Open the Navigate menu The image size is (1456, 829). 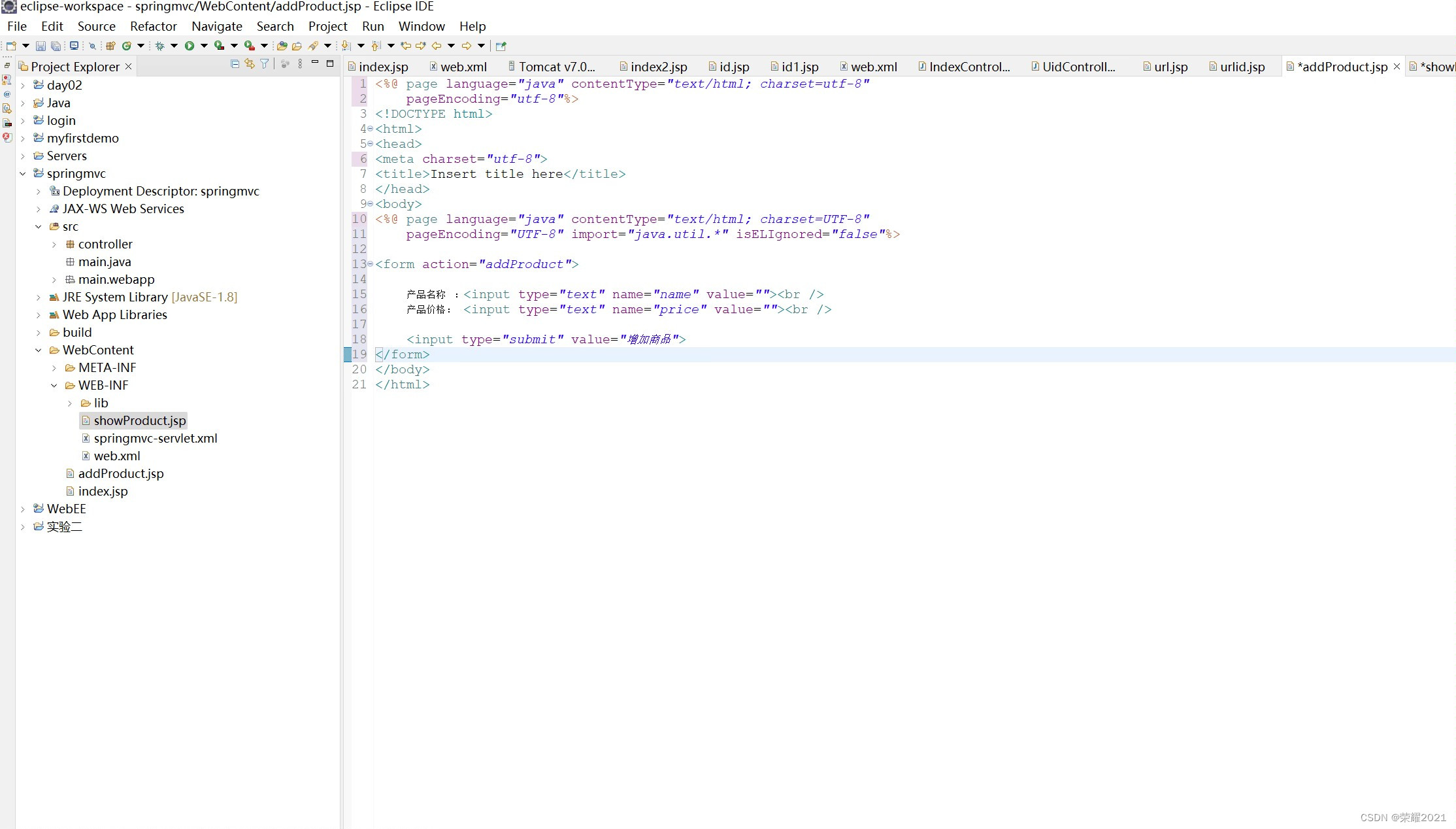click(x=217, y=26)
